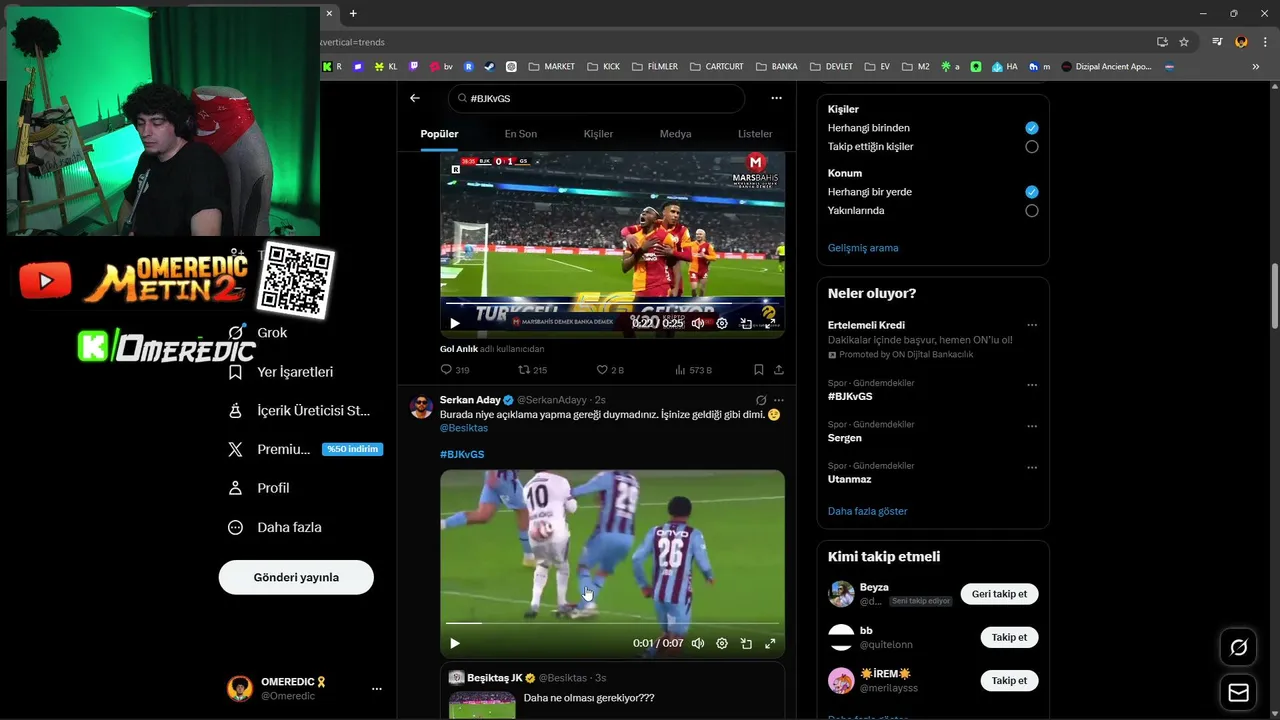Open the floating Grok button

click(x=1238, y=648)
